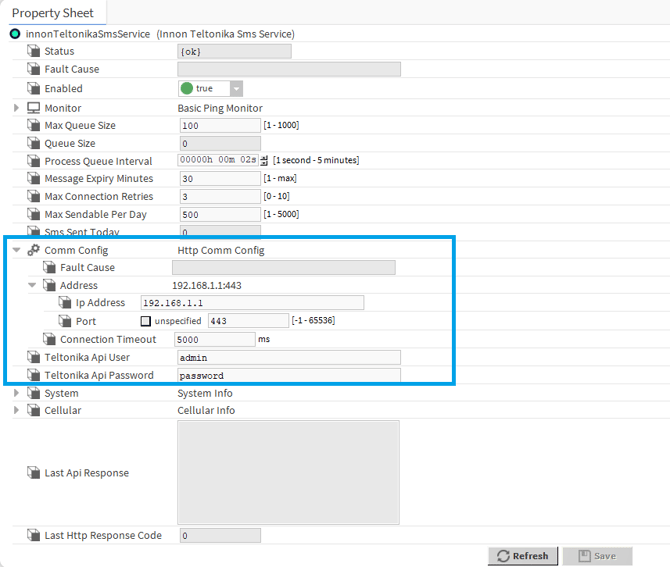
Task: Expand the Monitor property
Action: coord(16,108)
